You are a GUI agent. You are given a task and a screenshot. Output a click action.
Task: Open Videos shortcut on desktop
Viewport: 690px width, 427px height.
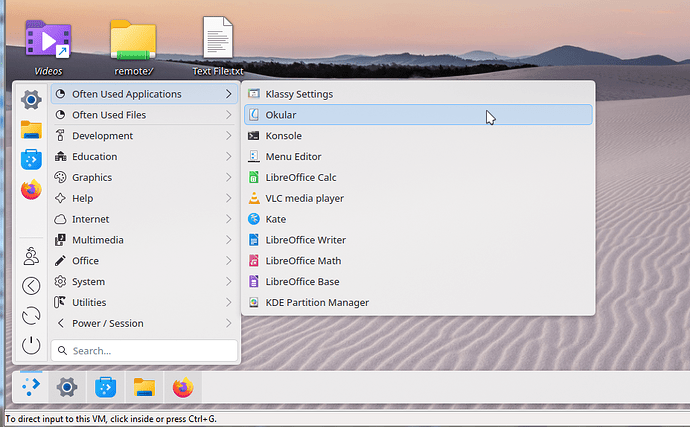[x=48, y=47]
